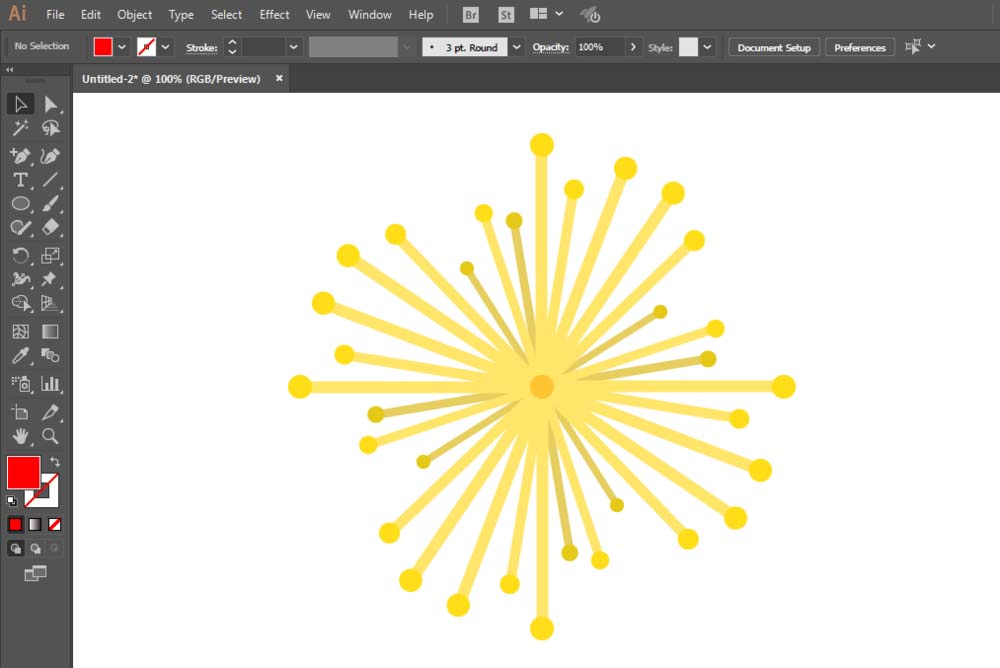The width and height of the screenshot is (1000, 668).
Task: Collapse the tools panel with double chevron
Action: click(10, 70)
